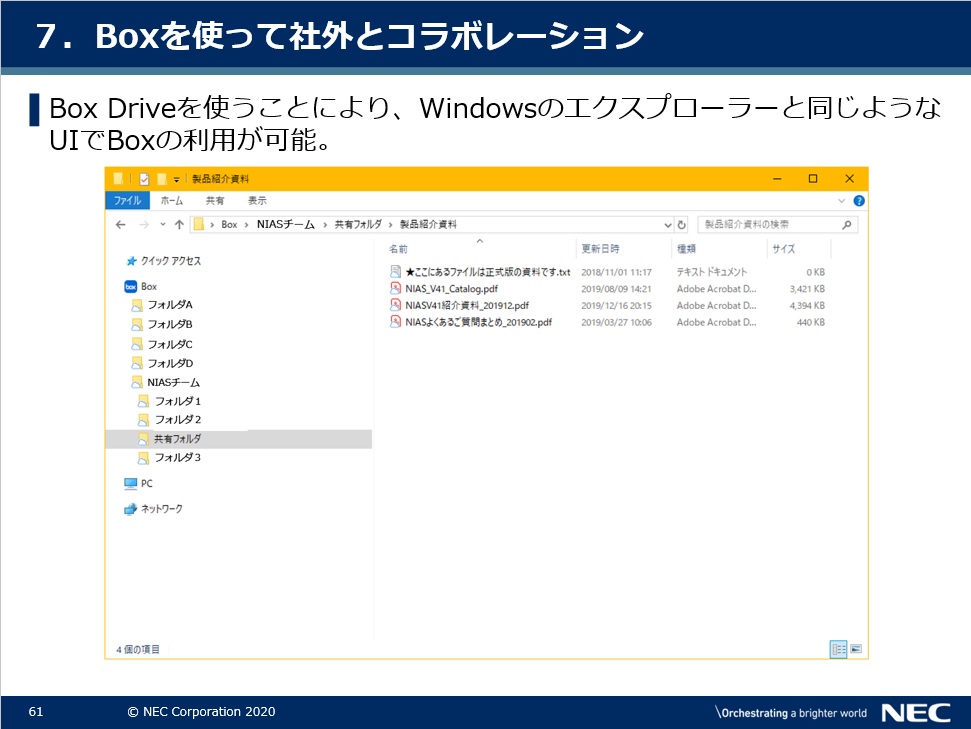Click the PDF icon of NIASV41紹介資料_201912.pdf
The width and height of the screenshot is (971, 729).
tap(395, 305)
